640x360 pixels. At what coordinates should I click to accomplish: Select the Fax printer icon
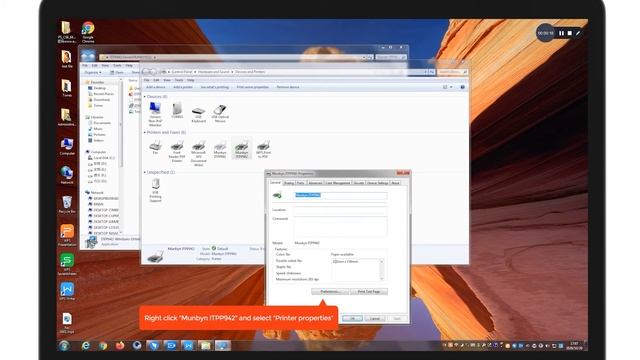155,147
